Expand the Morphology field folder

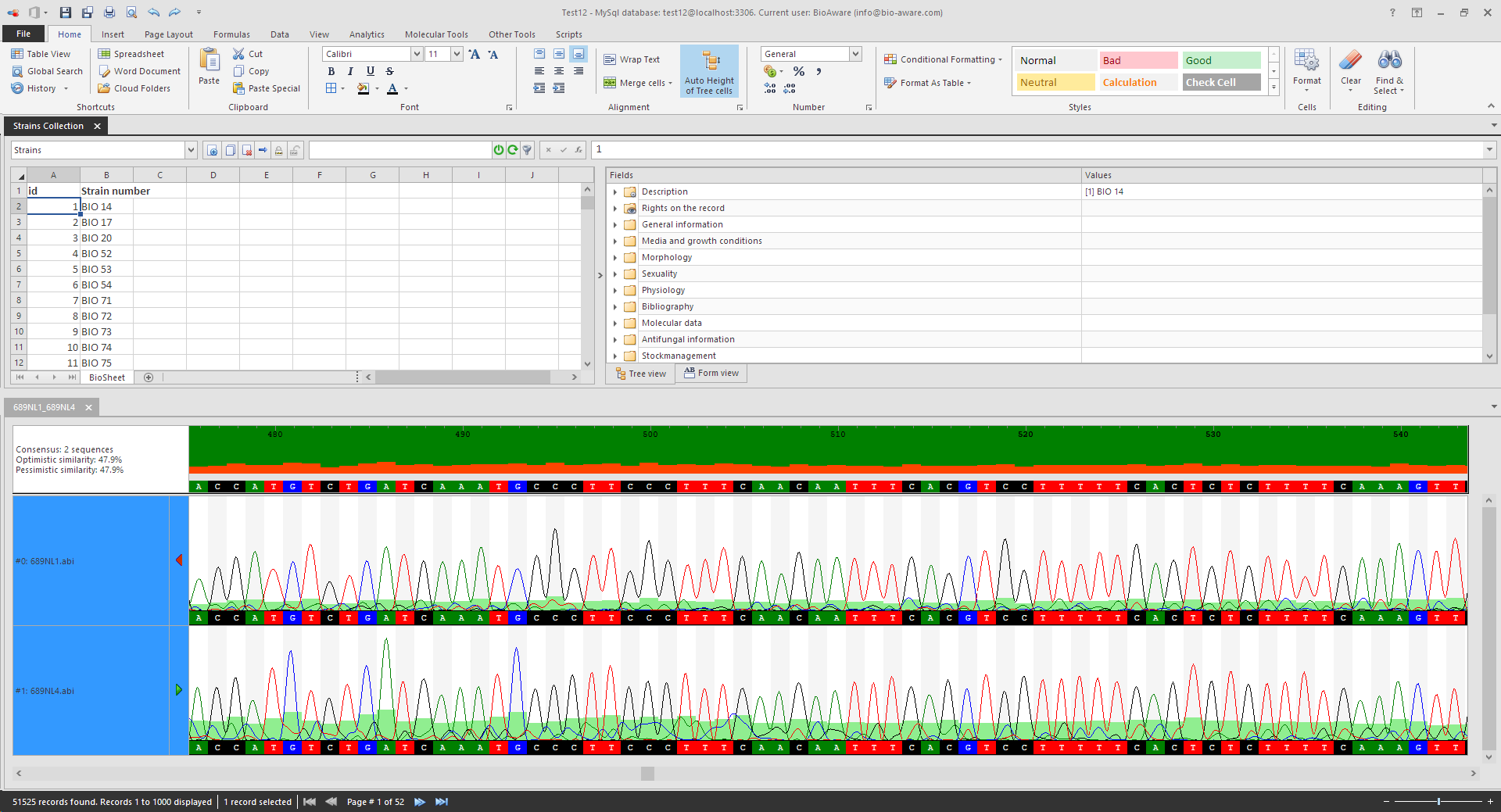[x=615, y=258]
